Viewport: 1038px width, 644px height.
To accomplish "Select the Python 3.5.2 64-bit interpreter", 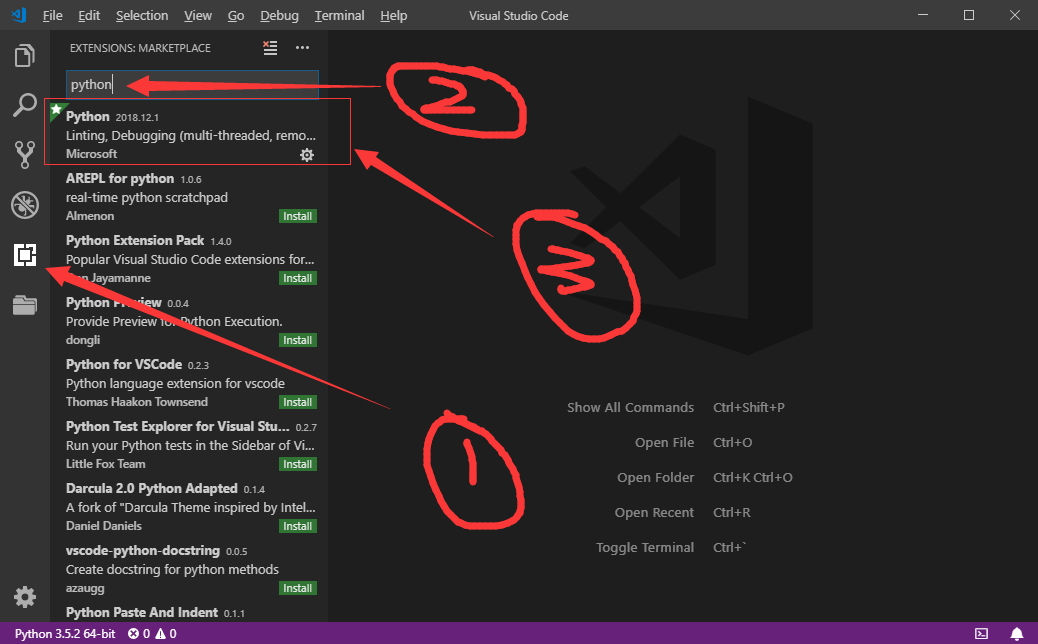I will [65, 634].
